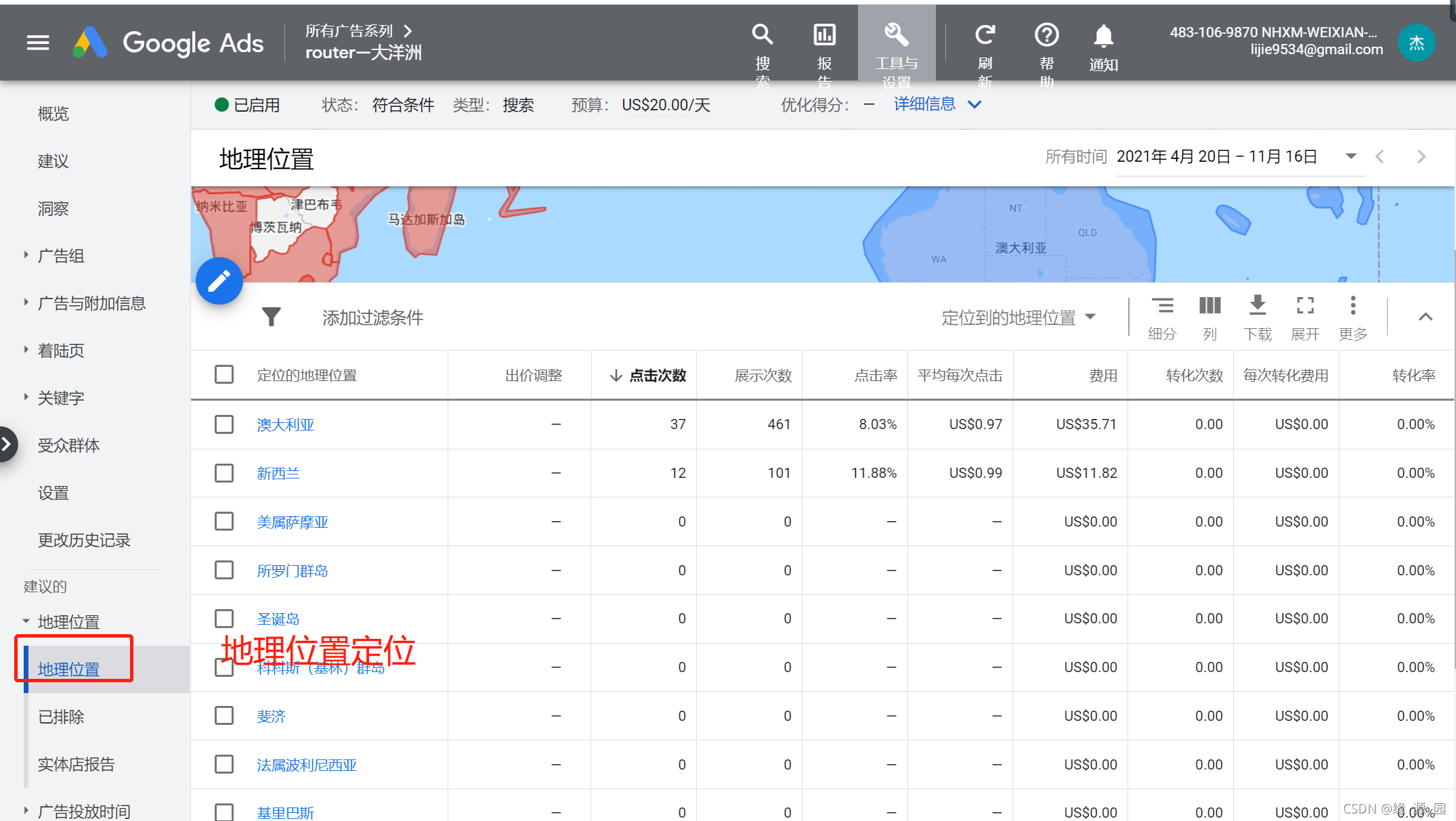Open the reports chart icon

tap(824, 35)
